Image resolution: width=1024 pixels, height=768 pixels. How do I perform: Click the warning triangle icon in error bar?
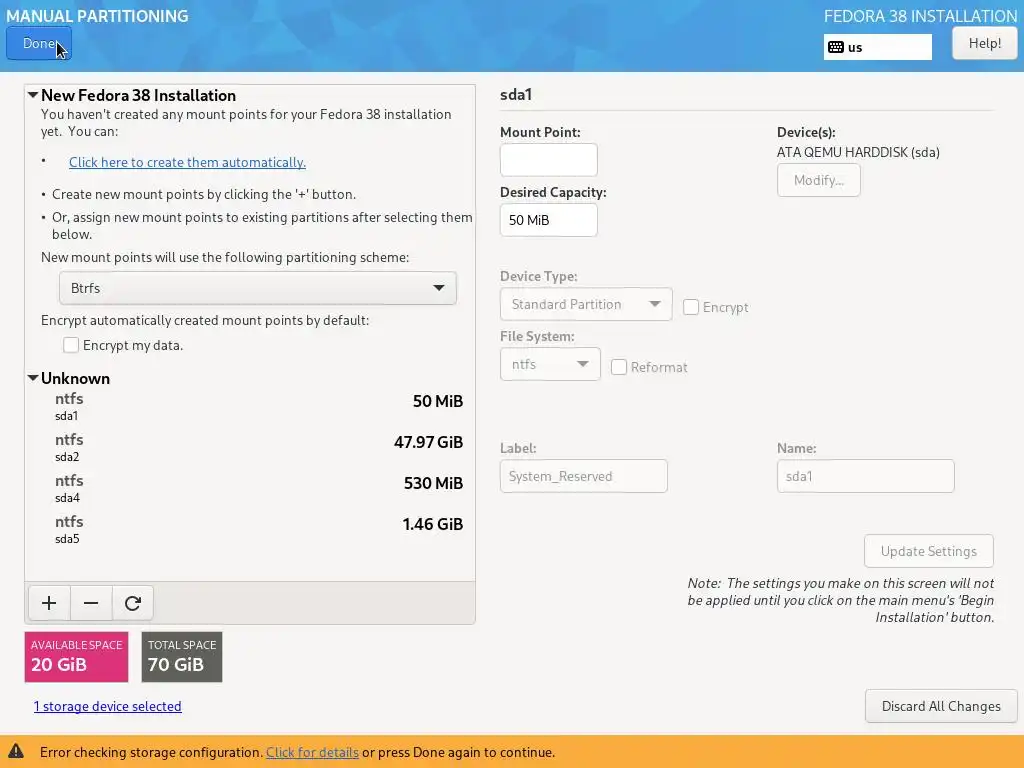coord(16,751)
